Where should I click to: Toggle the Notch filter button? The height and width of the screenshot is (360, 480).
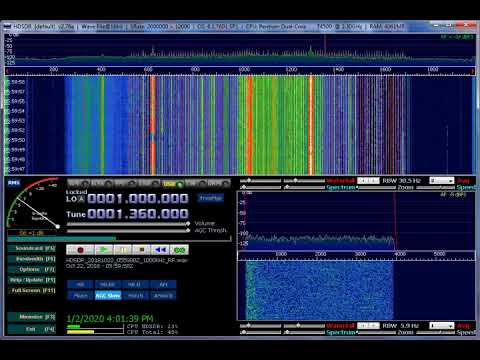click(135, 296)
